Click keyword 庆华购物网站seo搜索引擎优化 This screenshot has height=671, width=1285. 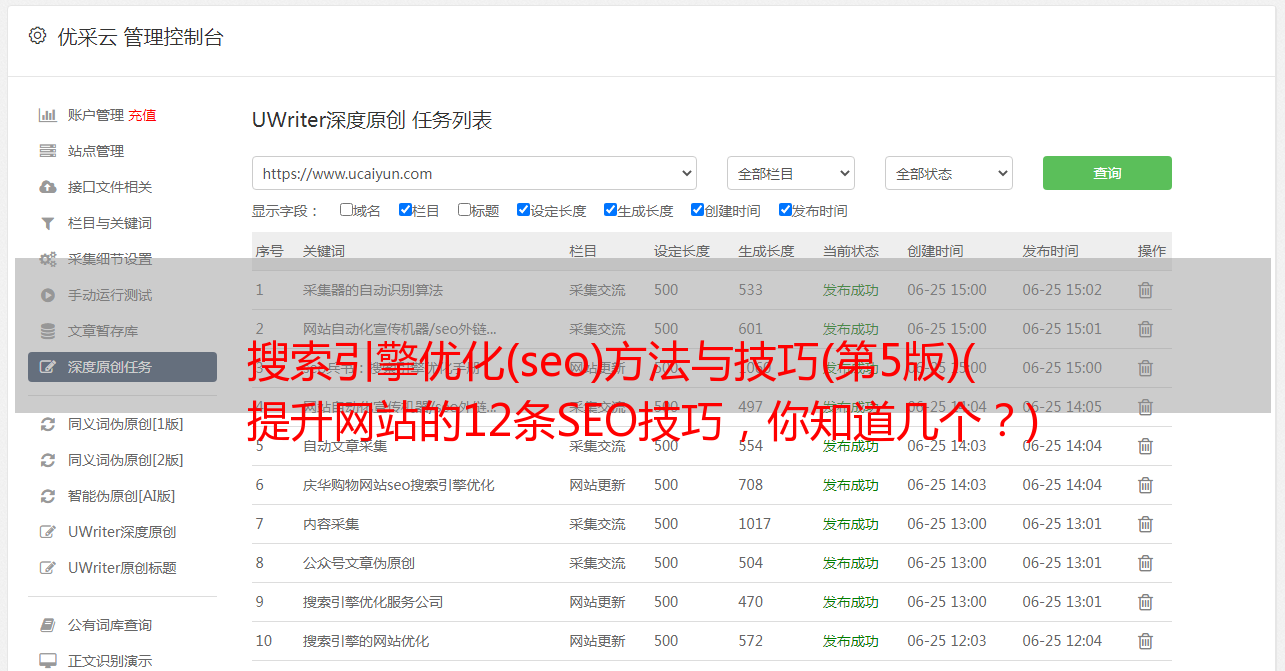pos(399,485)
